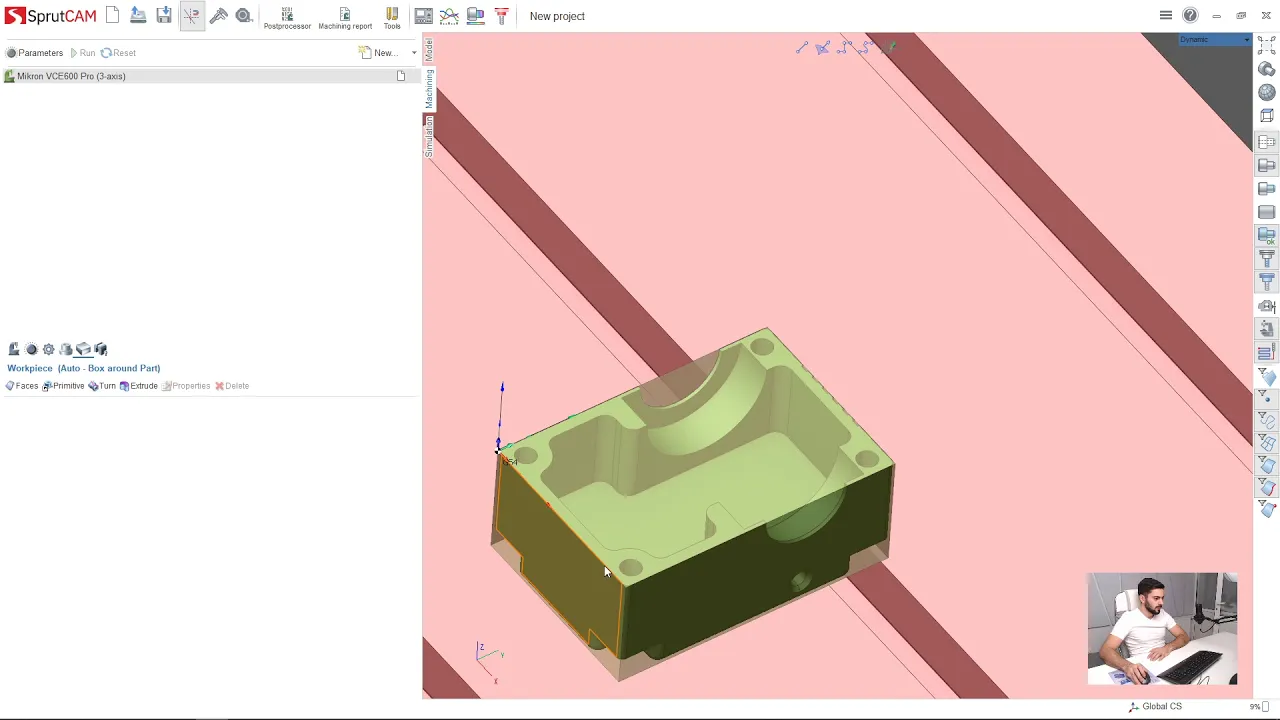
Task: Click the Extrude button
Action: [139, 386]
